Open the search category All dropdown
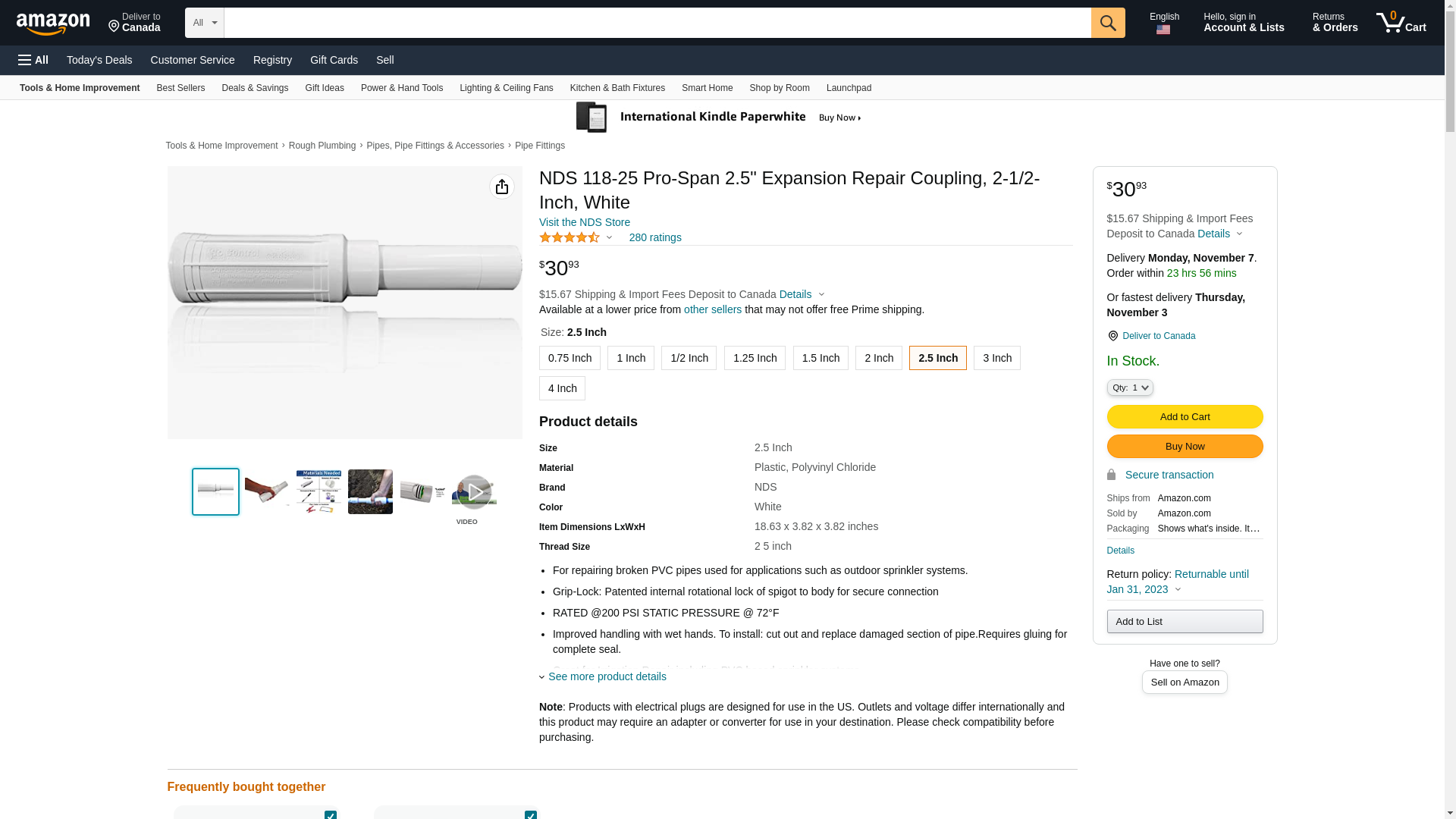 pos(204,23)
